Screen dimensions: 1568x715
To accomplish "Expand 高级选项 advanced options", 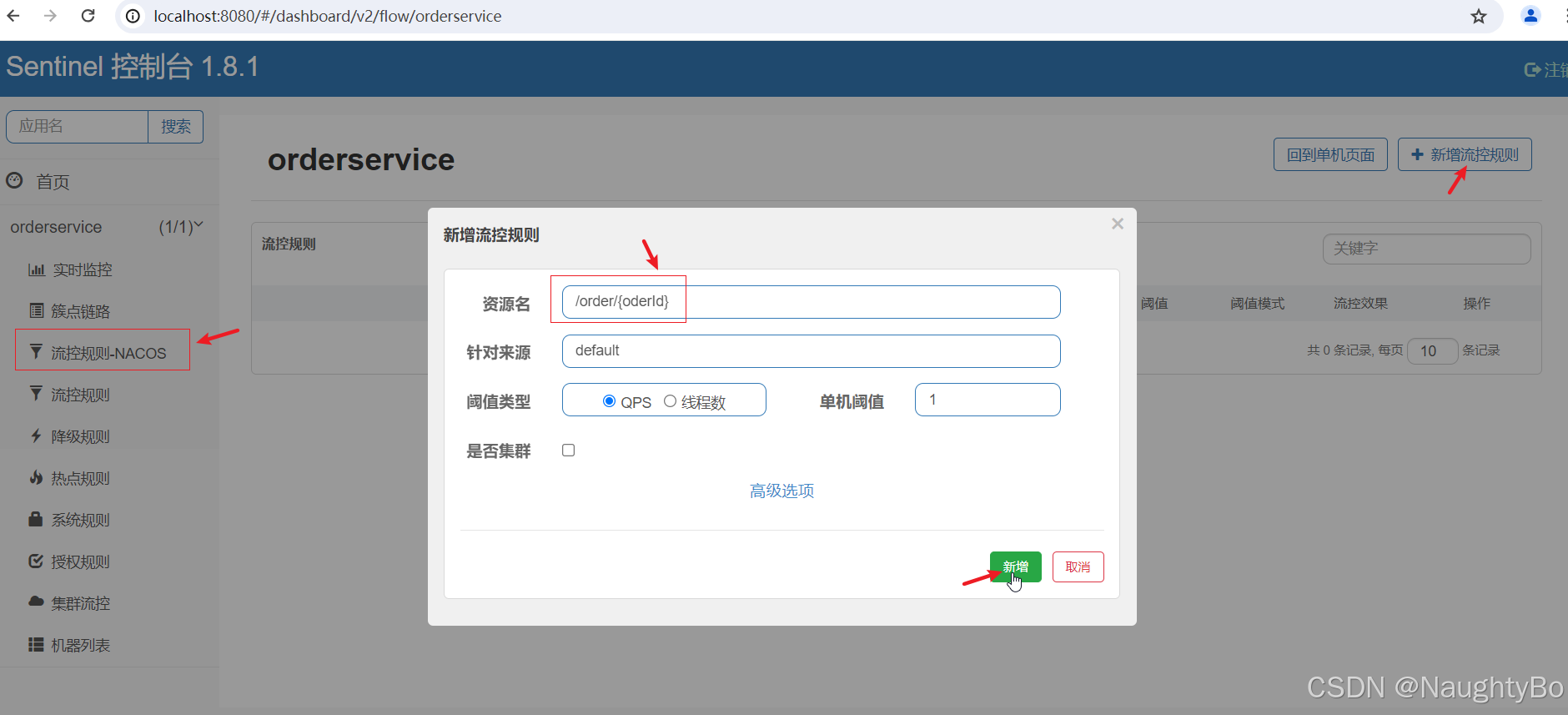I will click(x=781, y=491).
